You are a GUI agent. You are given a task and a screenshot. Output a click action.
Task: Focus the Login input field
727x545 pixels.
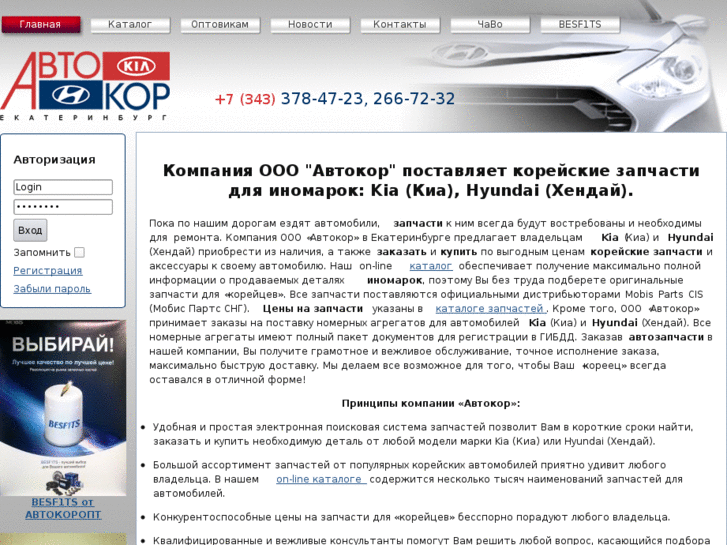pos(63,187)
